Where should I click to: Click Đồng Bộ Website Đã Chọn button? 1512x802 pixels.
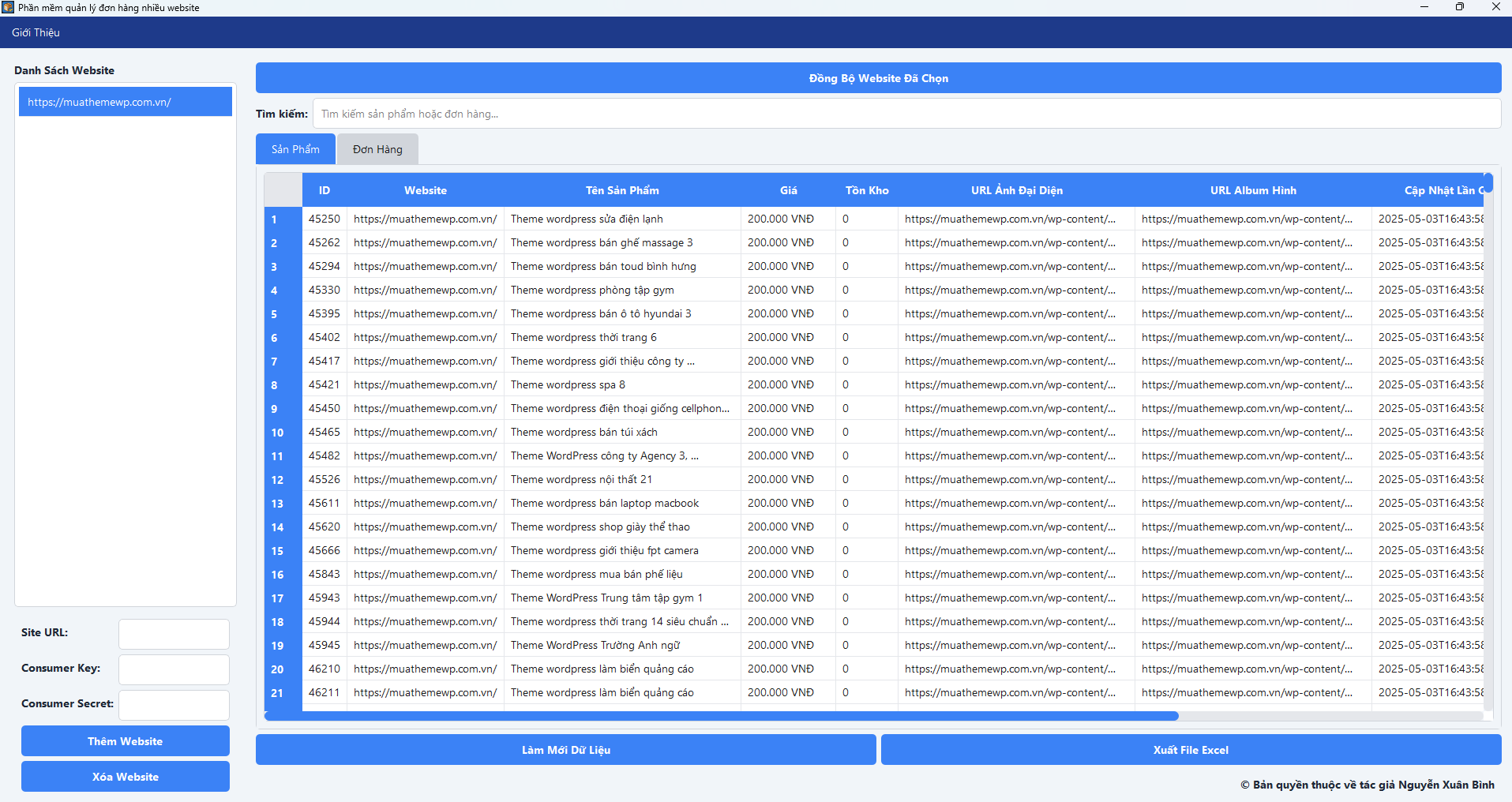click(878, 78)
